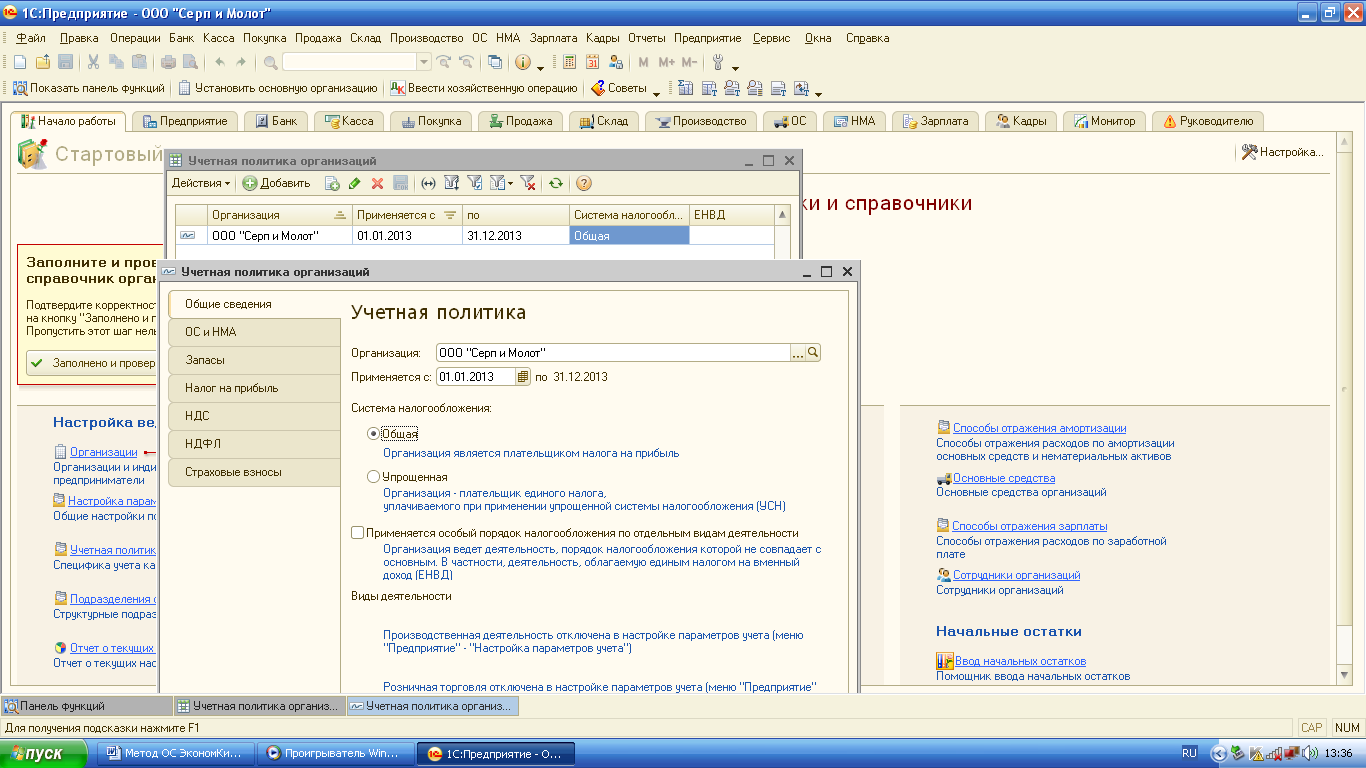Open the Операции menu

coord(135,38)
